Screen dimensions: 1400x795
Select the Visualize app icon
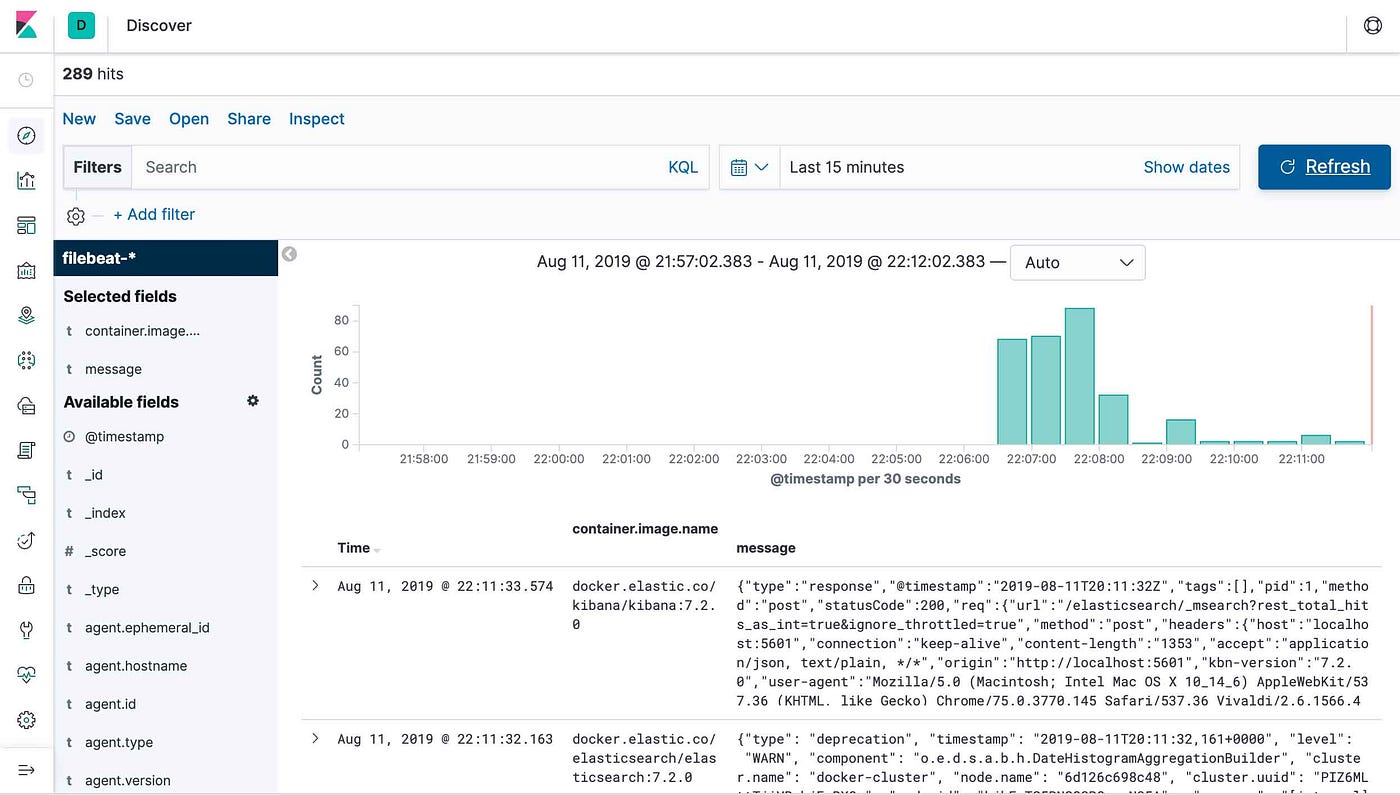(26, 181)
